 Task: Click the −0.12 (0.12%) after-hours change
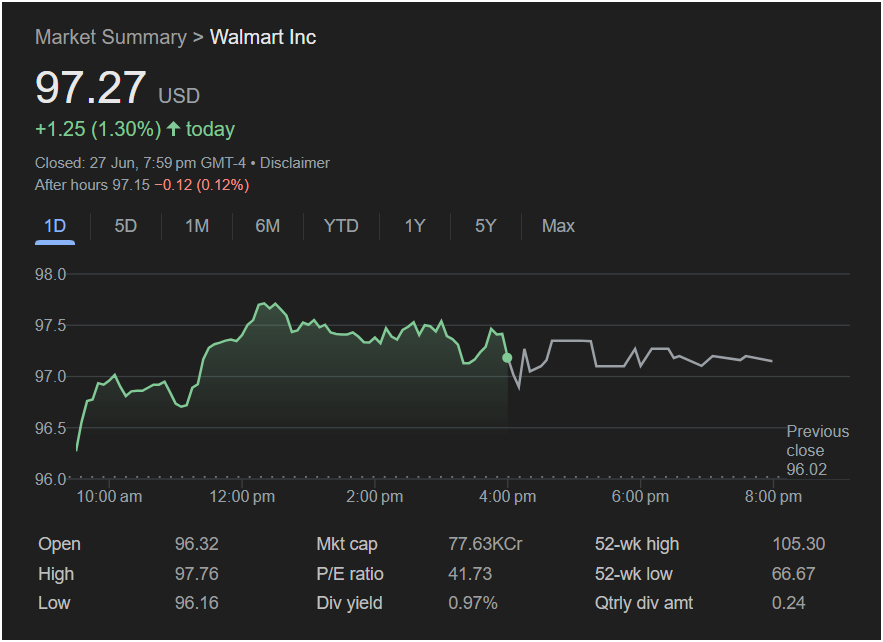coord(202,185)
